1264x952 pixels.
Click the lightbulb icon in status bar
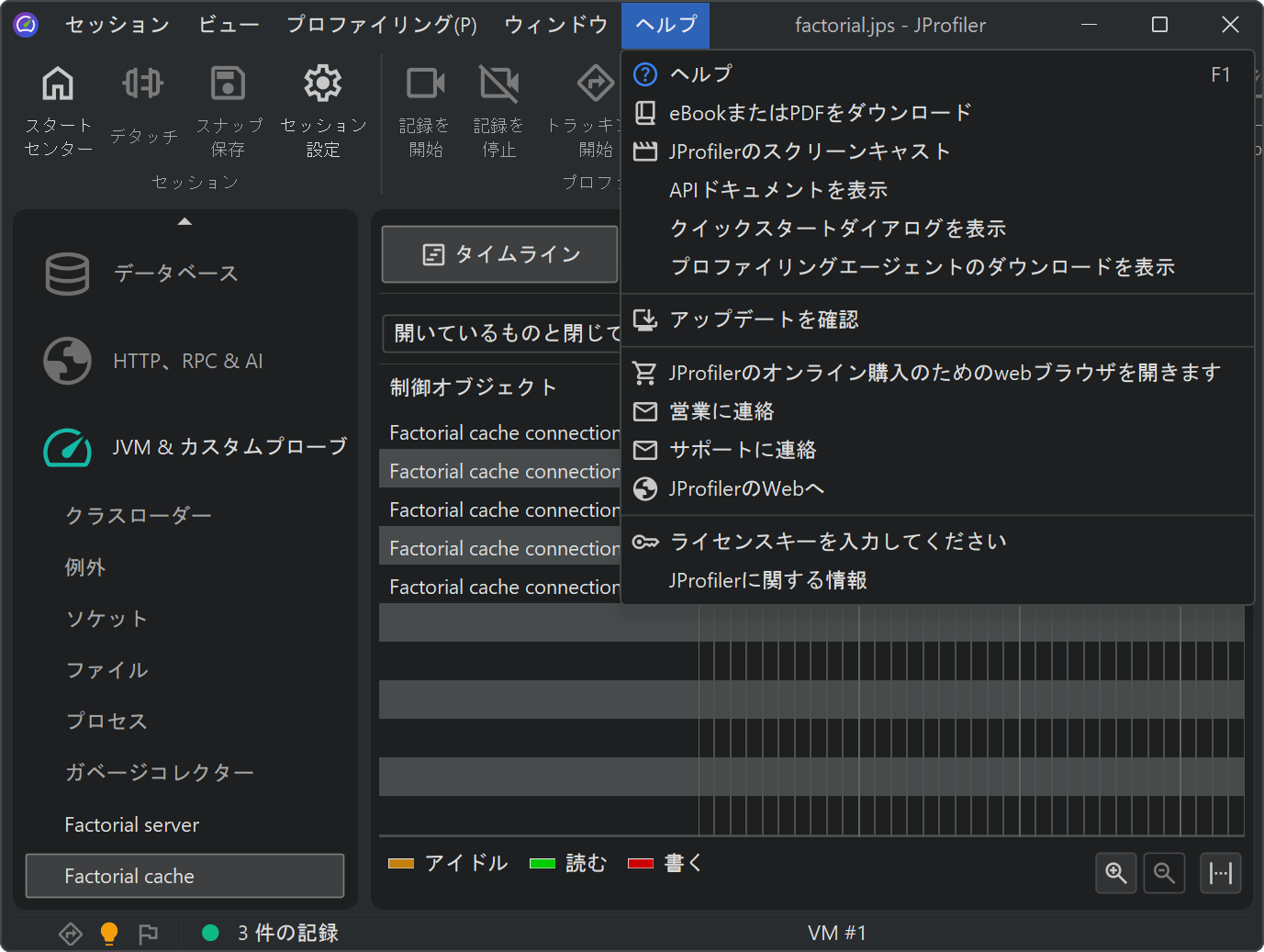pos(109,933)
